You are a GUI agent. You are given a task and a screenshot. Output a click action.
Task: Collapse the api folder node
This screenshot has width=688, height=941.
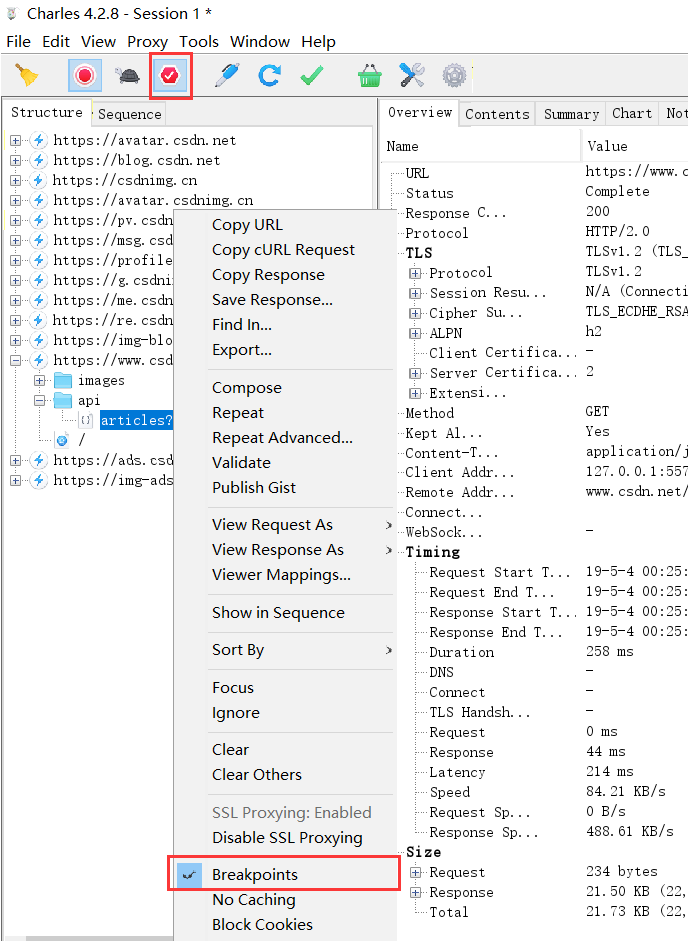coord(40,400)
